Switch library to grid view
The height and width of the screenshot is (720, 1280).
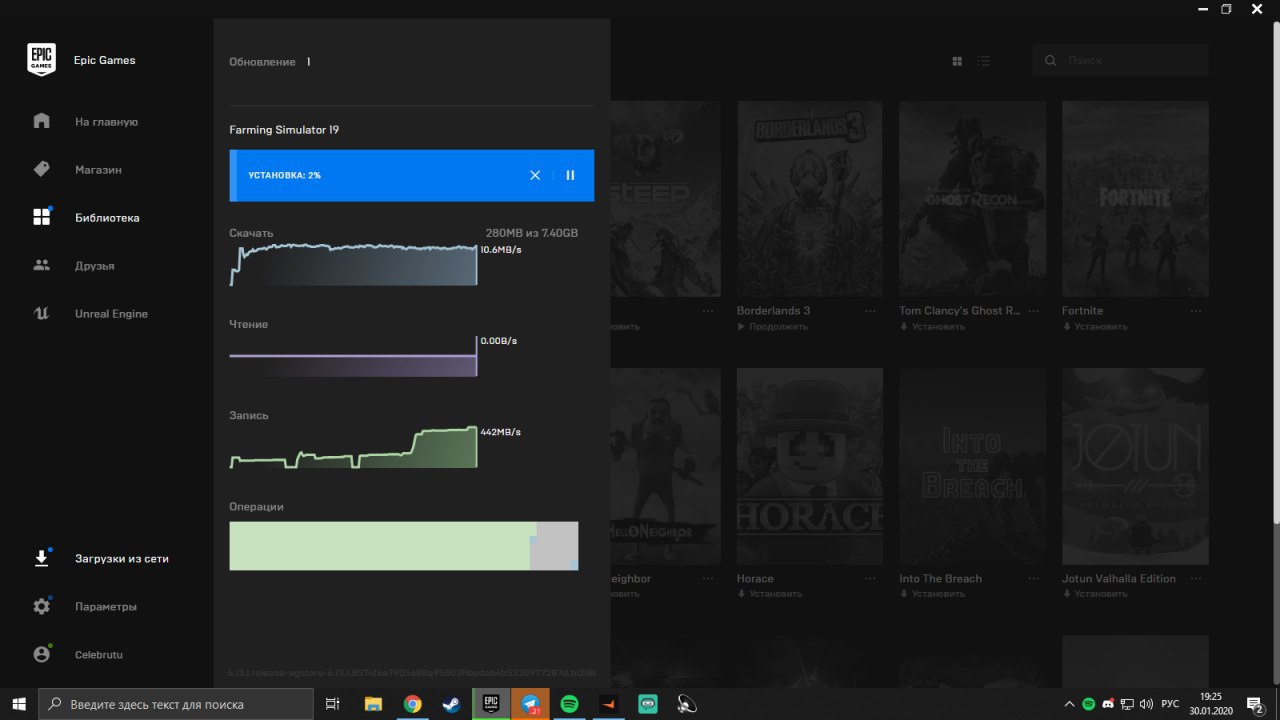tap(957, 61)
